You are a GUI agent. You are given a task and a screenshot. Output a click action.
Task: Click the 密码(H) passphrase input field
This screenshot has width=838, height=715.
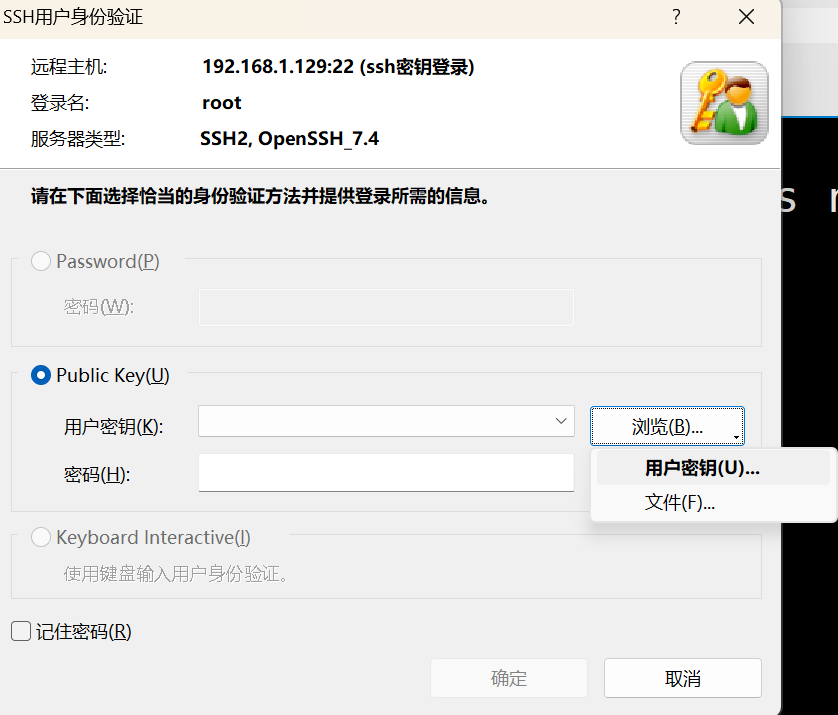click(386, 472)
